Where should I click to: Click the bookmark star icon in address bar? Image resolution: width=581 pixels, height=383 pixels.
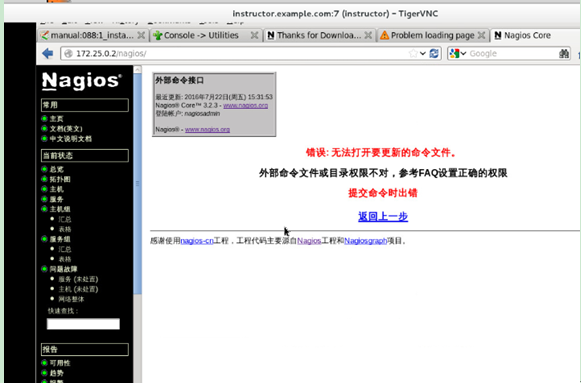(x=413, y=53)
